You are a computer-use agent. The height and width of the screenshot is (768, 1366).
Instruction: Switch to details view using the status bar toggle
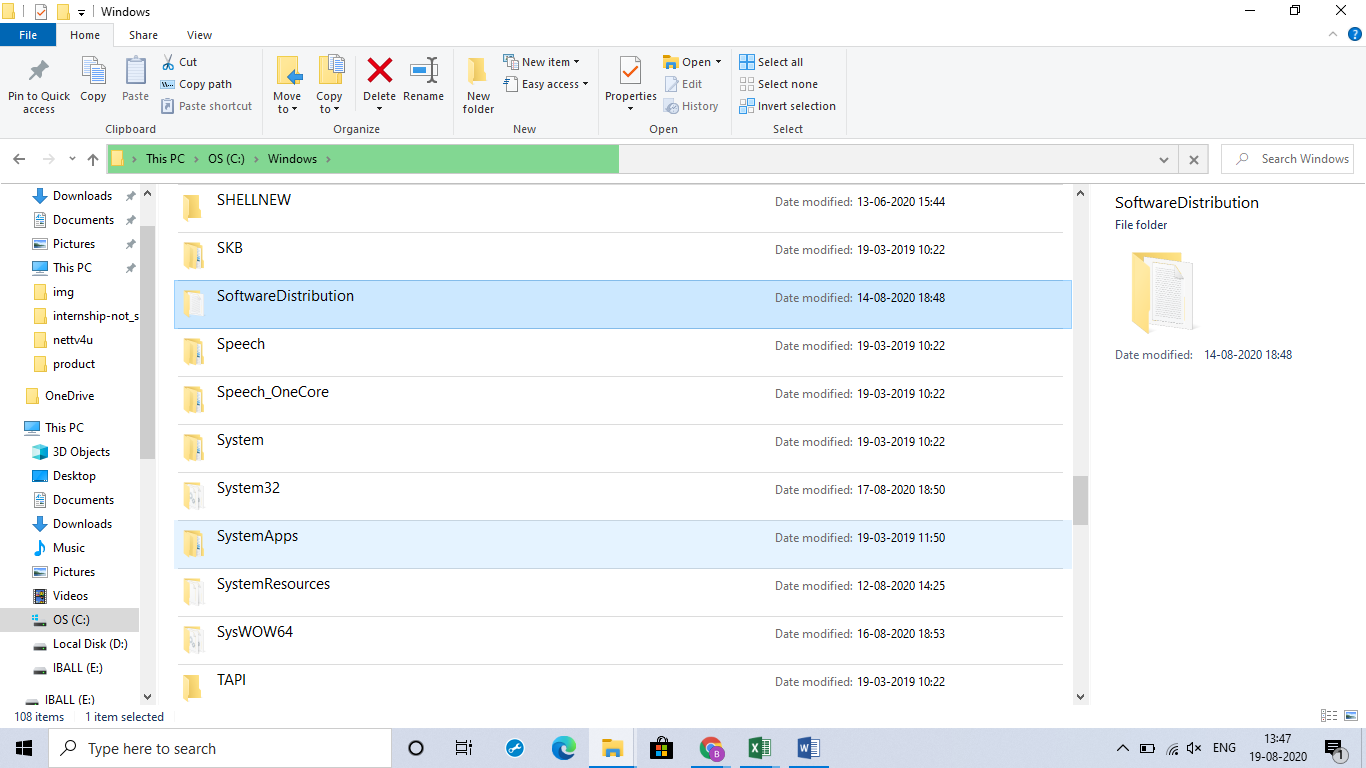tap(1328, 716)
